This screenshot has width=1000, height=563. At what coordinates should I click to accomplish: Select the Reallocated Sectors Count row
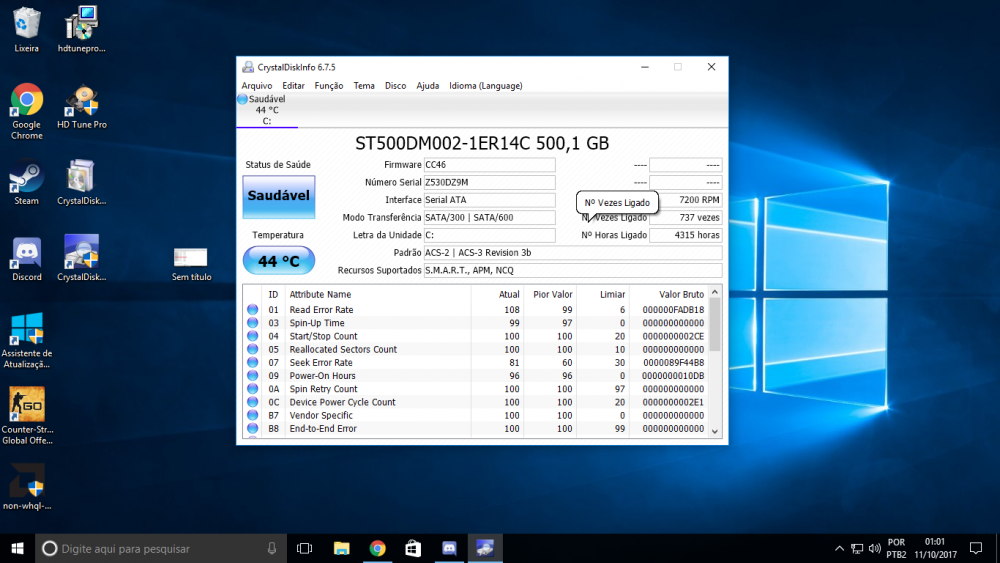coord(343,350)
